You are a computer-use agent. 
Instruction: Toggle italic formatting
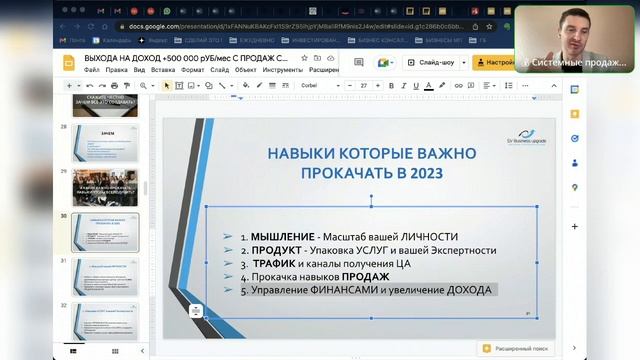404,85
